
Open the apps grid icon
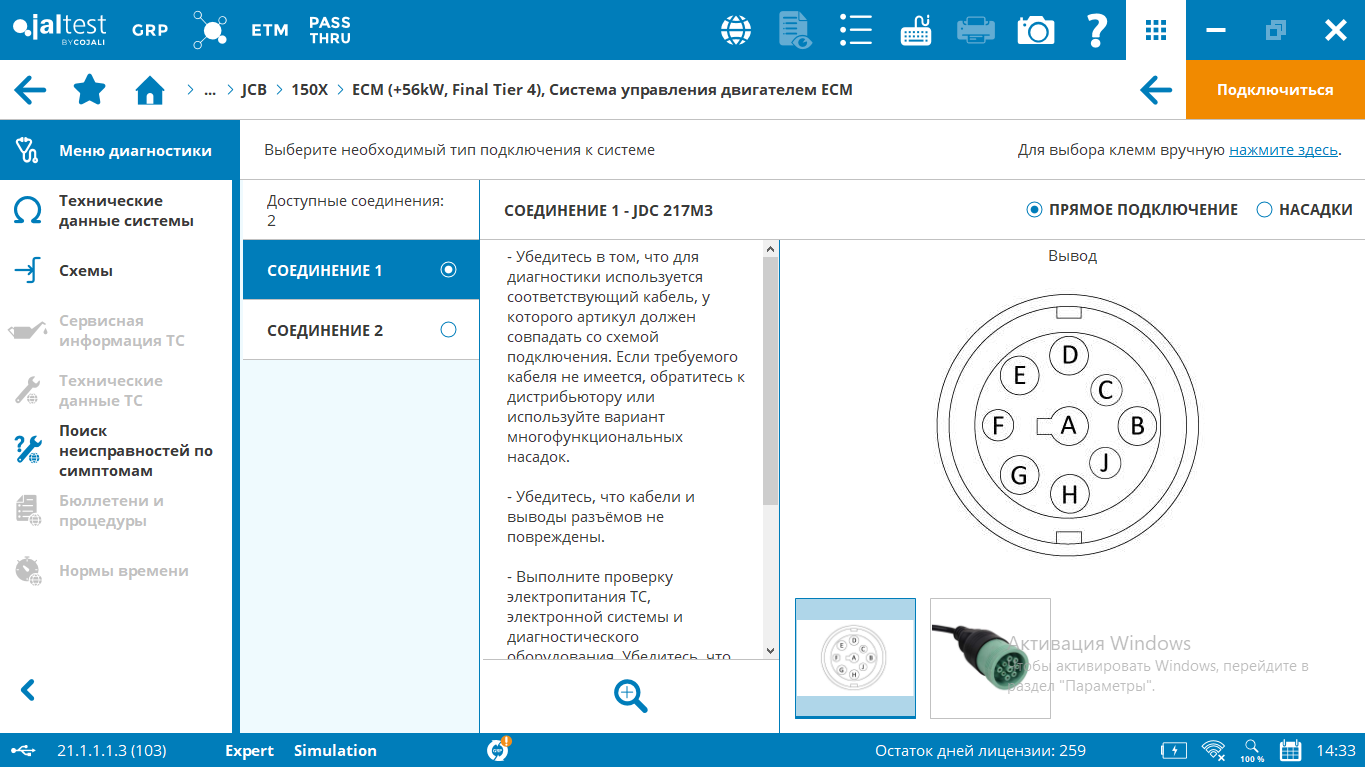point(1156,30)
